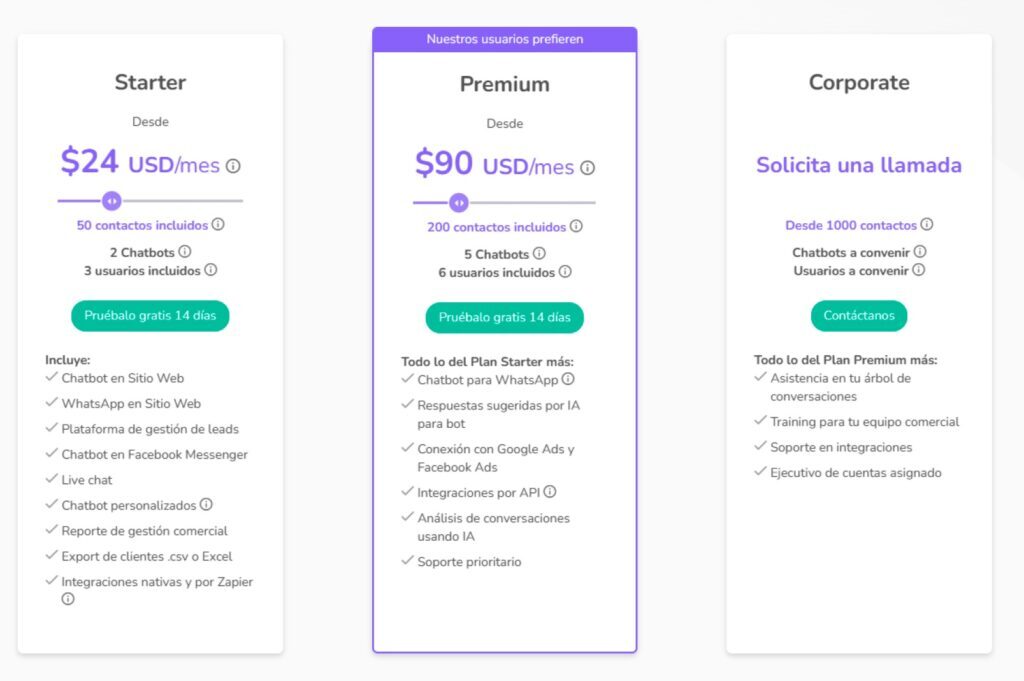The width and height of the screenshot is (1024, 681).
Task: Click the info icon next to Integraciones por API
Action: pyautogui.click(x=548, y=492)
